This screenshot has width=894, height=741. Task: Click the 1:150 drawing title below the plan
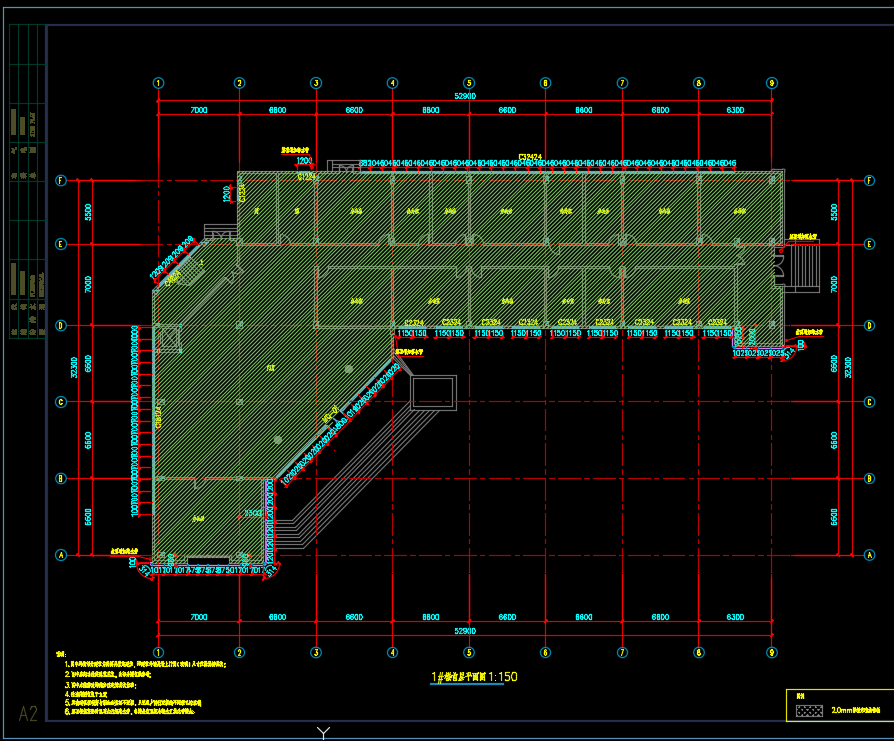click(474, 677)
